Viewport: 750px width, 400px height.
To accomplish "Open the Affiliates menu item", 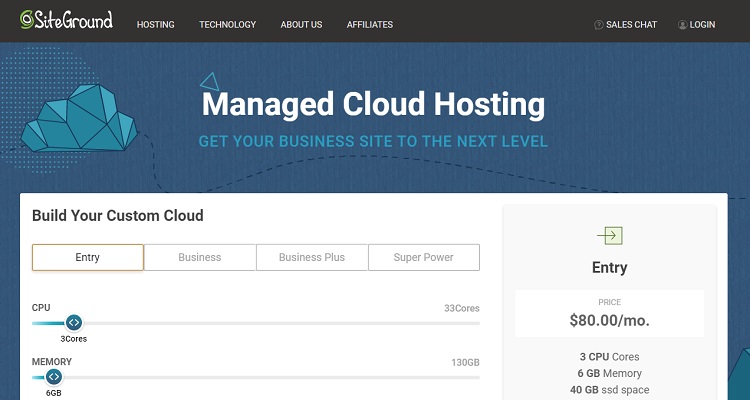I will [370, 25].
